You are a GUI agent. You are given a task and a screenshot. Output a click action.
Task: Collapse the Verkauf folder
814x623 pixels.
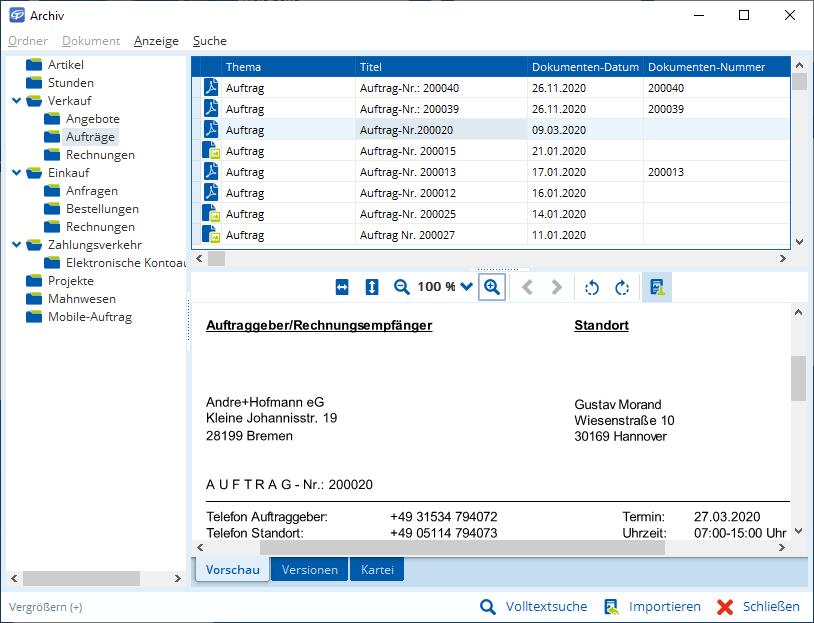[x=17, y=101]
